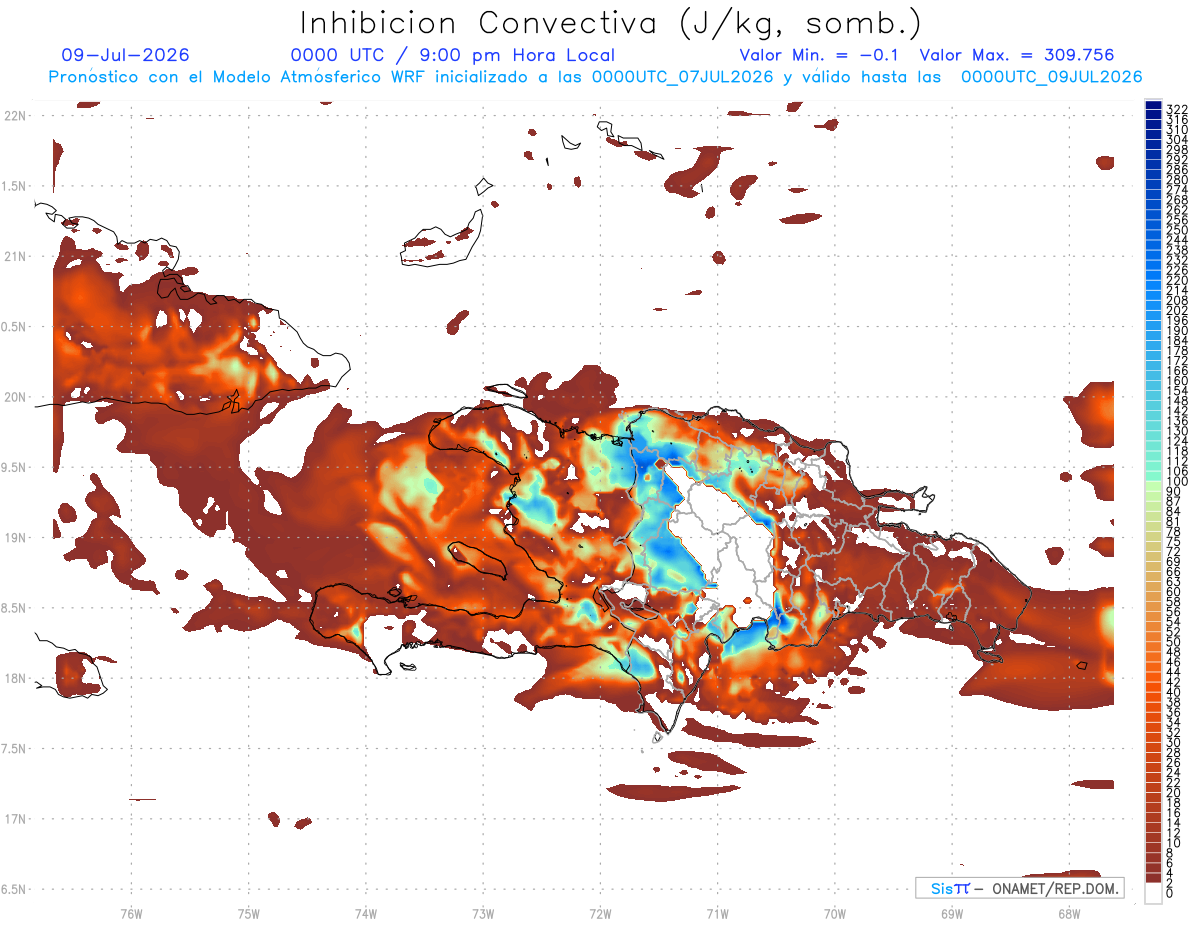Click the '18N' latitude label
The width and height of the screenshot is (1200, 927).
[x=15, y=679]
